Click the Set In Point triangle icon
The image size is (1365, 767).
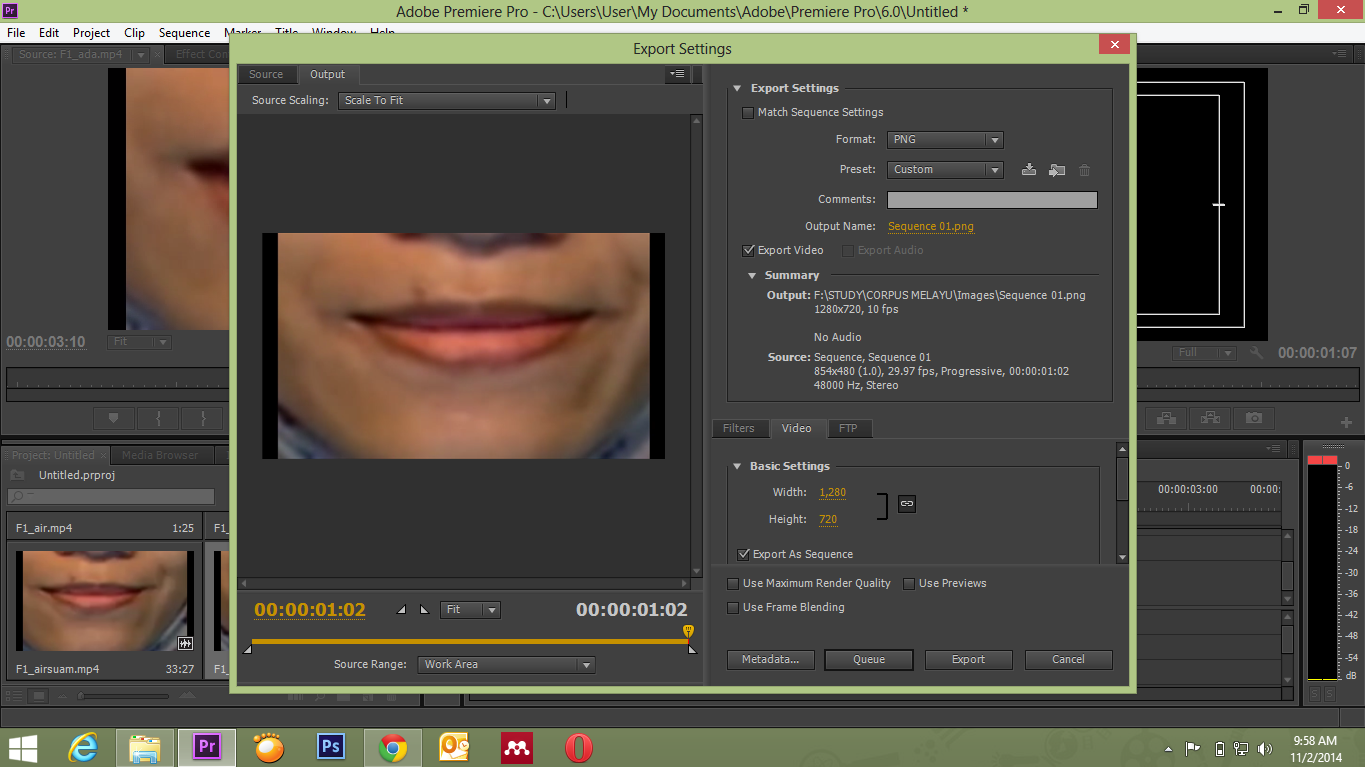point(402,609)
